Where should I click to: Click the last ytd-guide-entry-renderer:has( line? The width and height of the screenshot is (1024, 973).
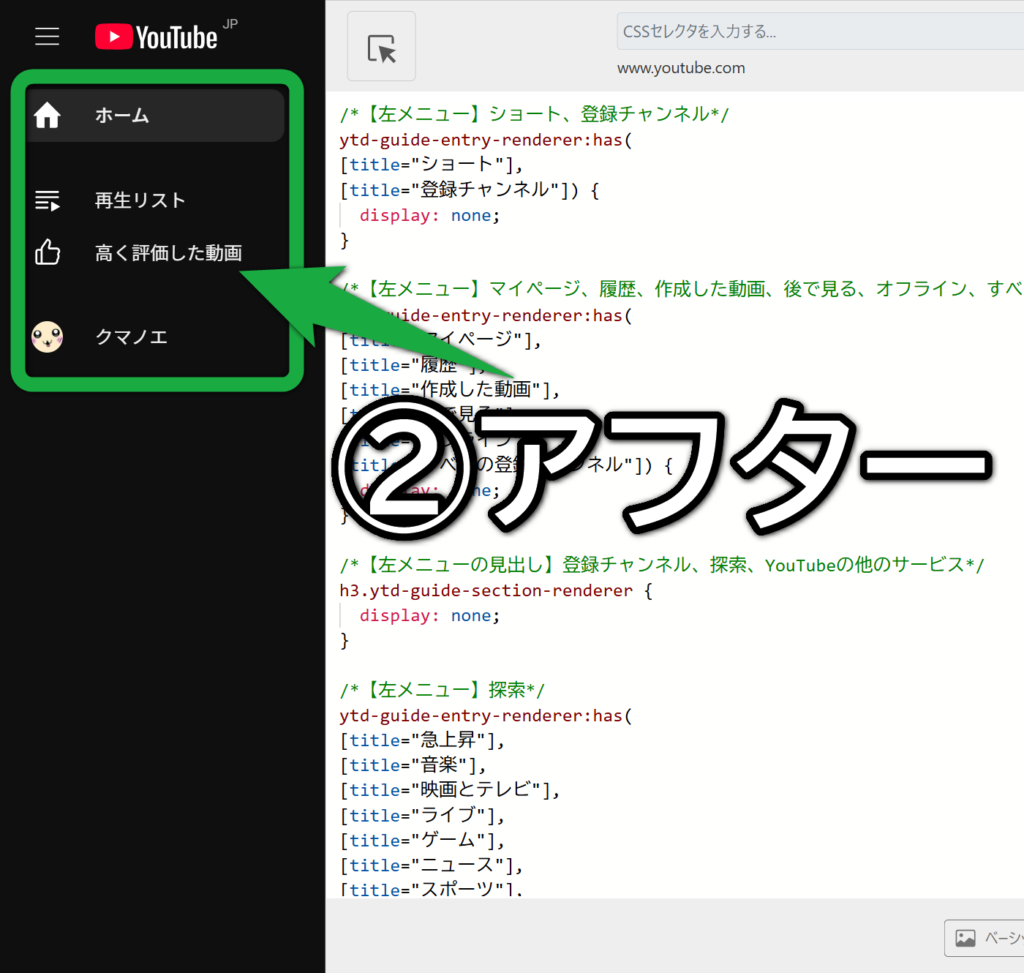coord(486,716)
